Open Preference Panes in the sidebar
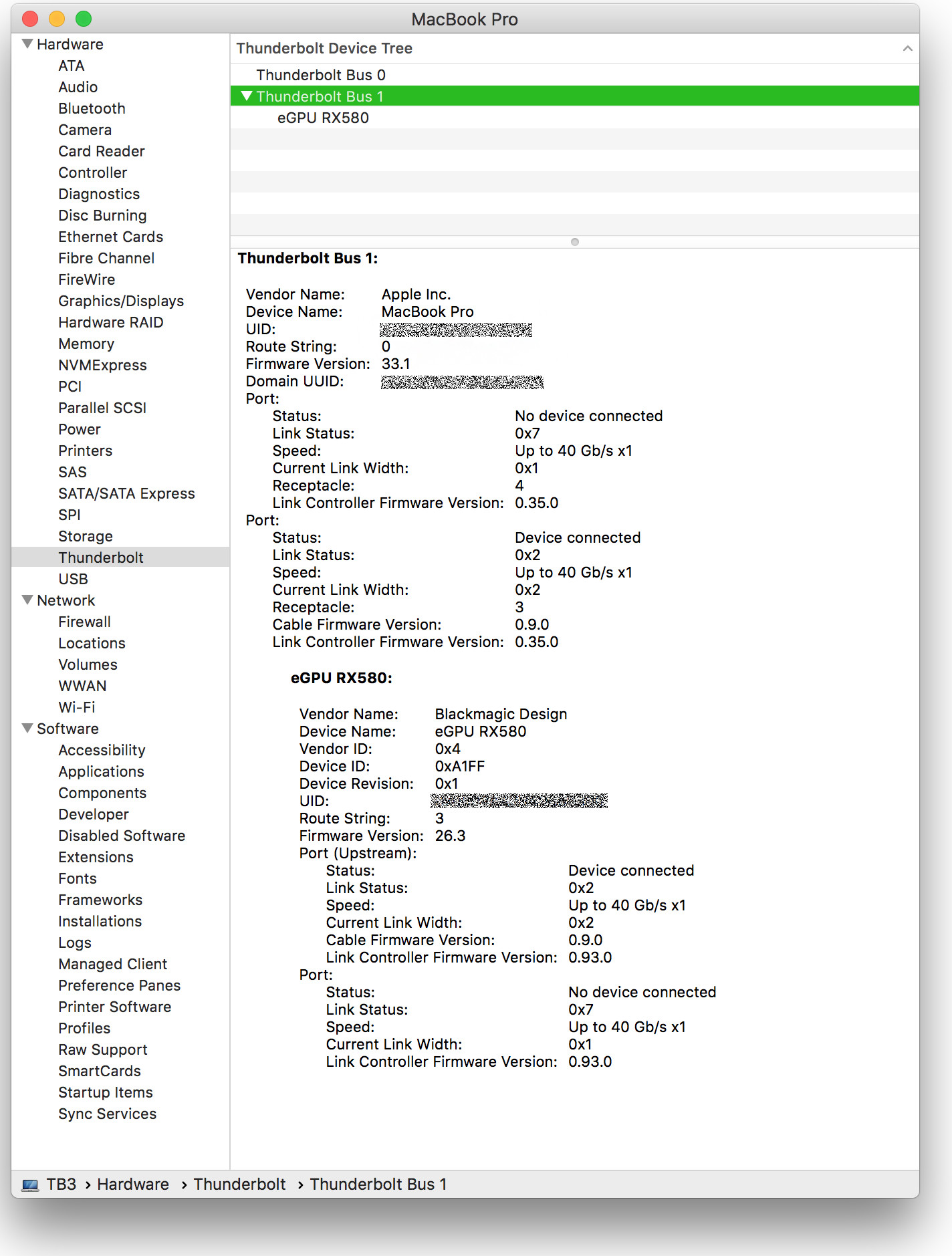The image size is (952, 1256). (119, 985)
